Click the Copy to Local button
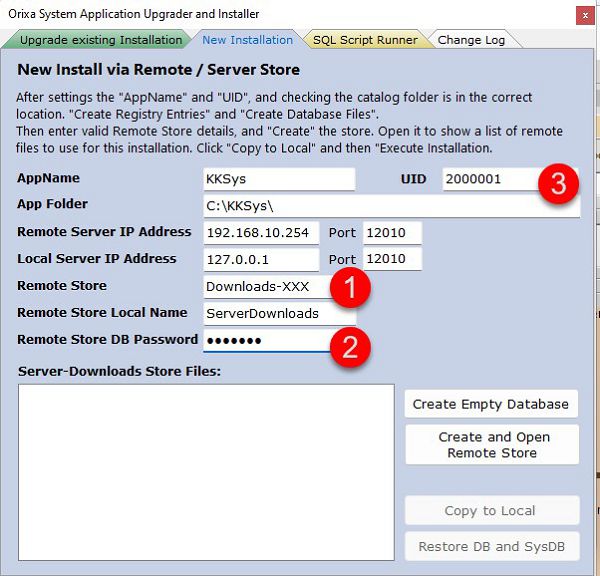600x576 pixels. pos(492,510)
